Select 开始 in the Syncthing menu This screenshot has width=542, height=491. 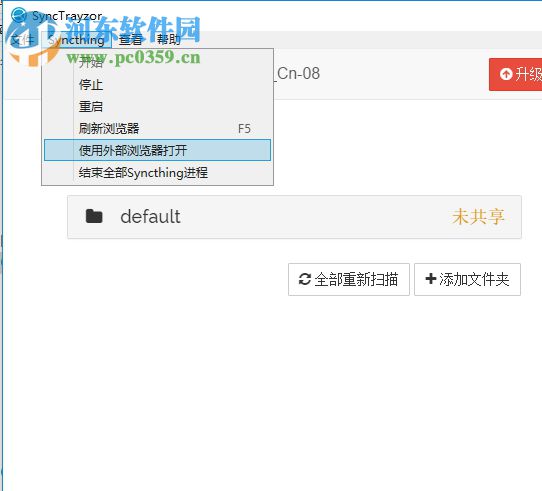pos(157,63)
